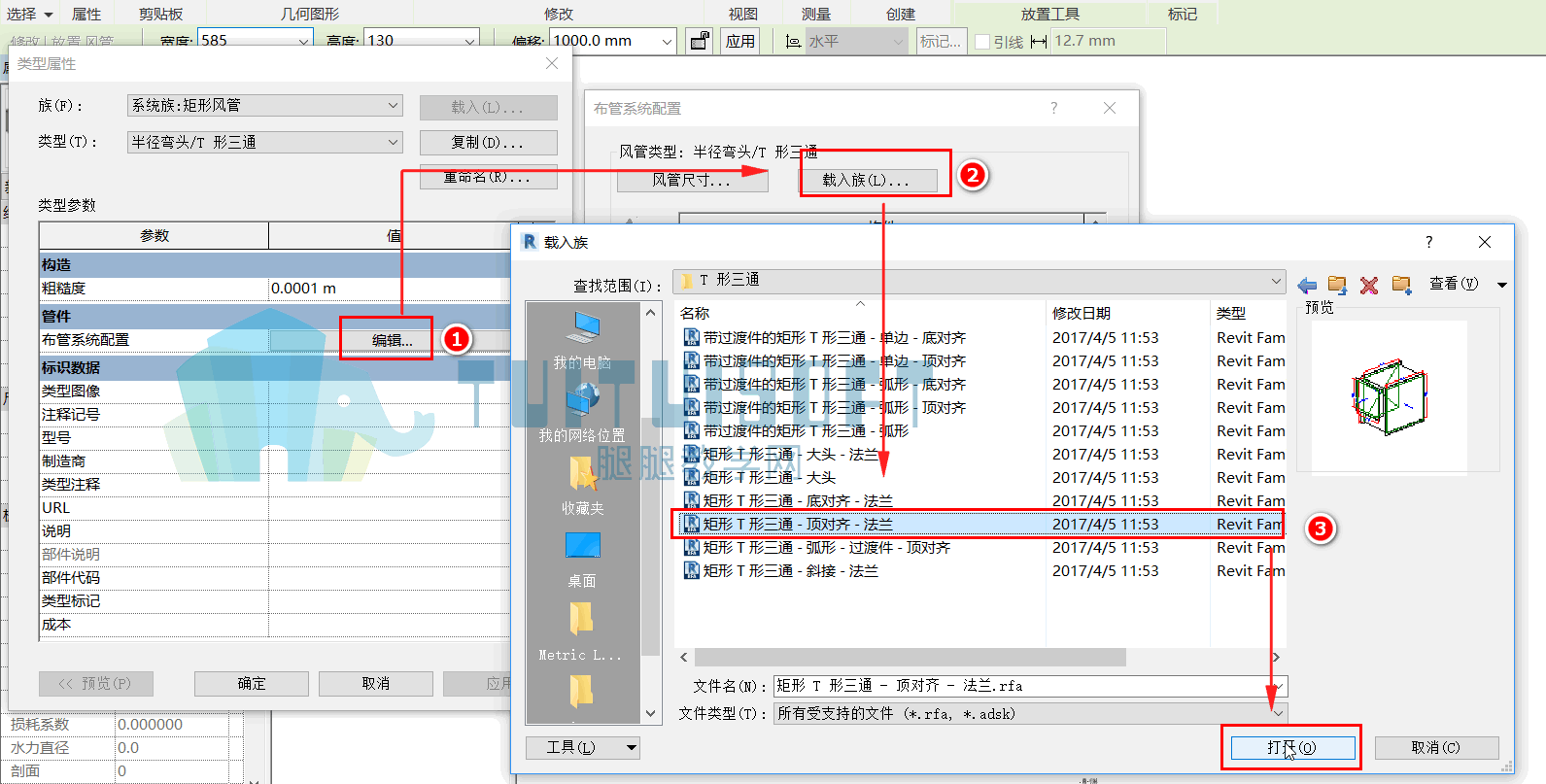Click the 应用 button in options bar

click(740, 41)
